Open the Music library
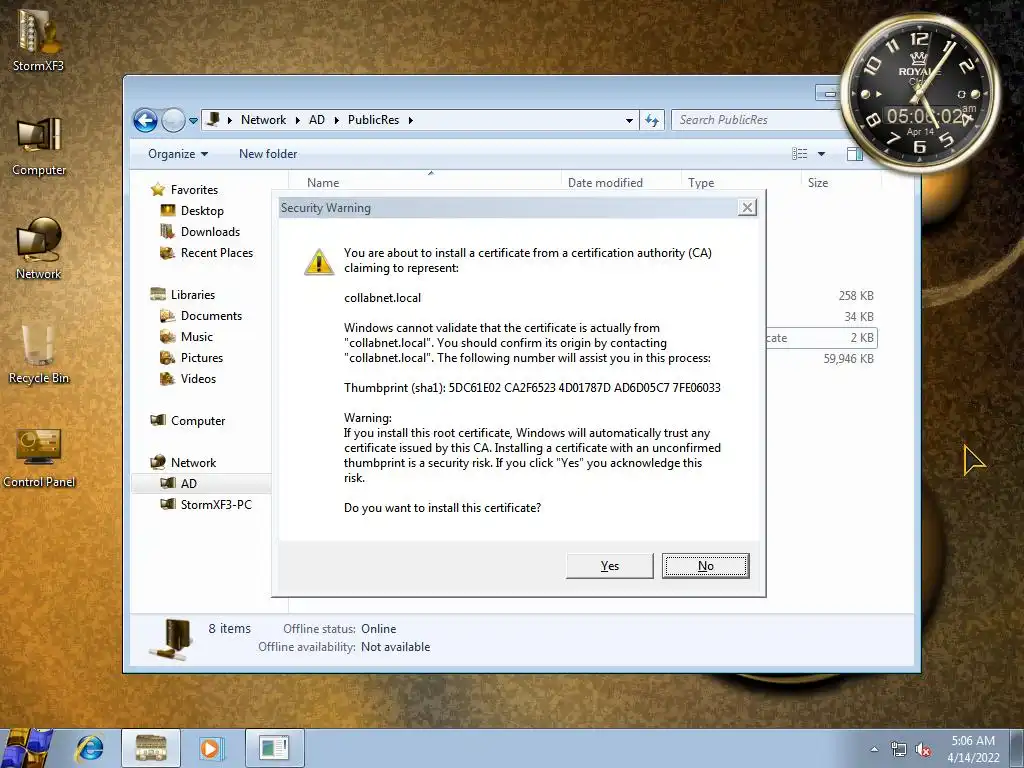This screenshot has width=1024, height=768. click(x=197, y=336)
